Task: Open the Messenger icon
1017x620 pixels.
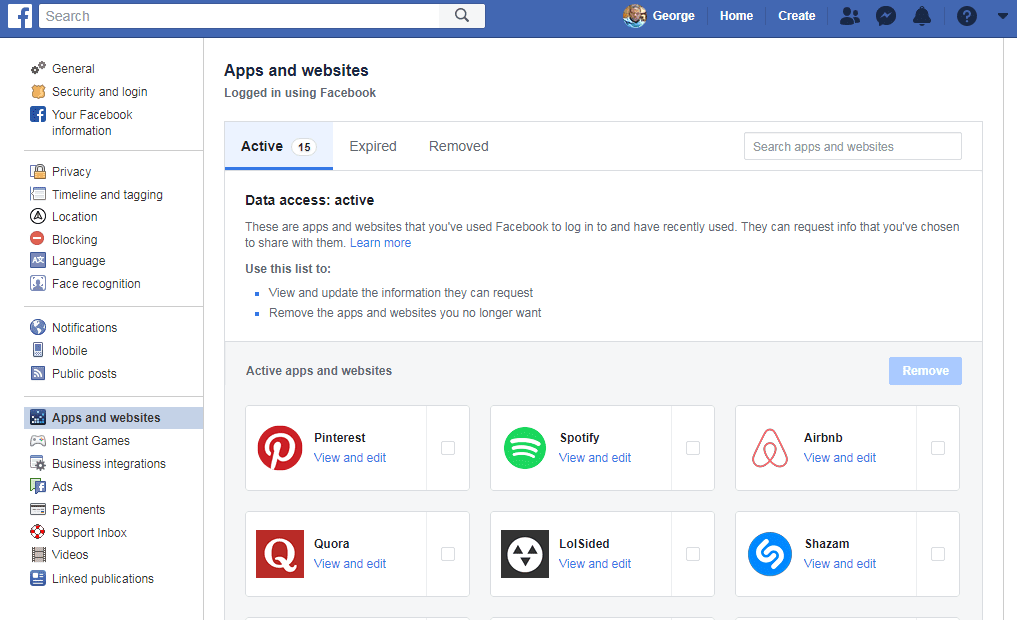Action: pos(886,16)
